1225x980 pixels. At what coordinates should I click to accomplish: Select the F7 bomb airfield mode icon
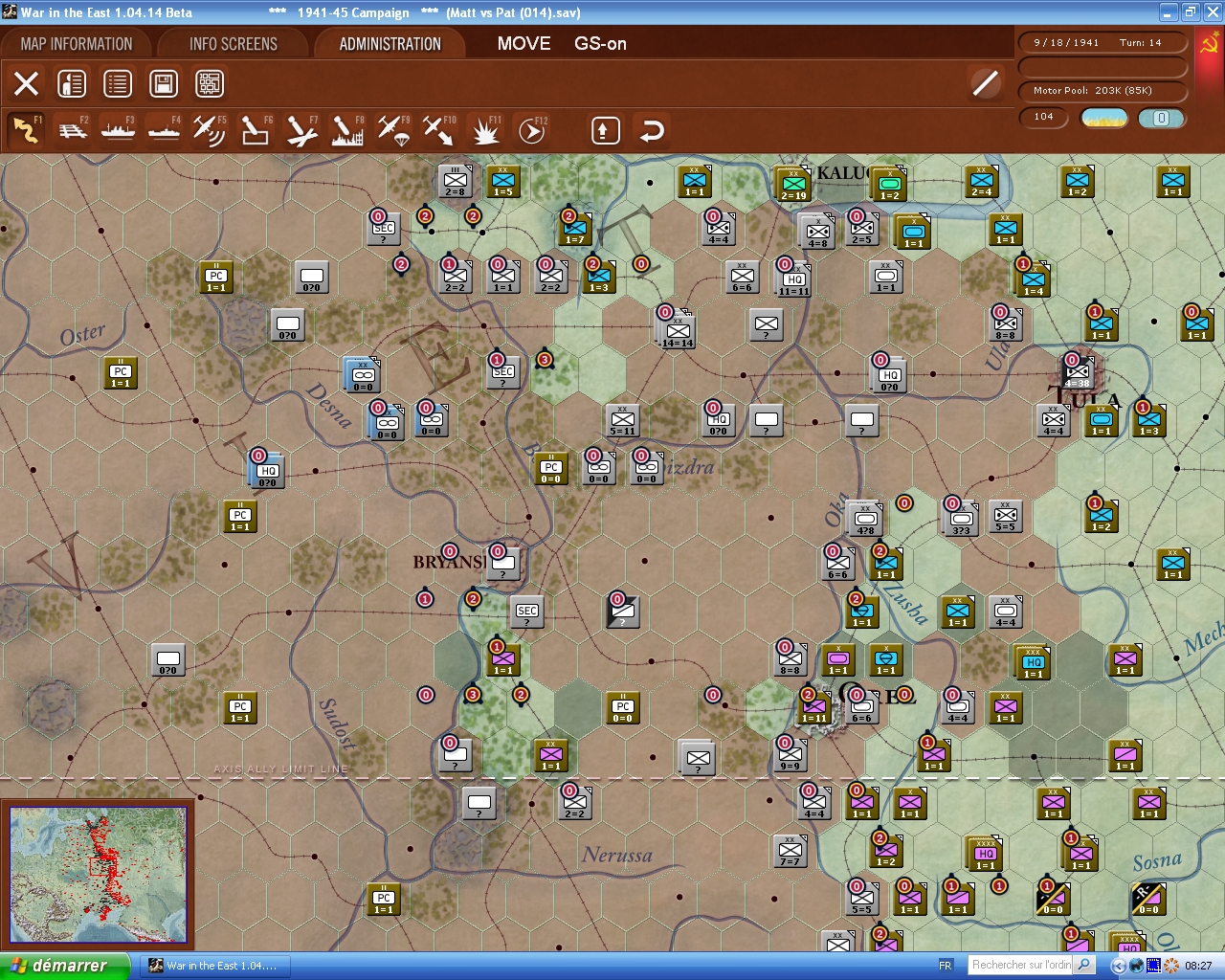click(301, 130)
